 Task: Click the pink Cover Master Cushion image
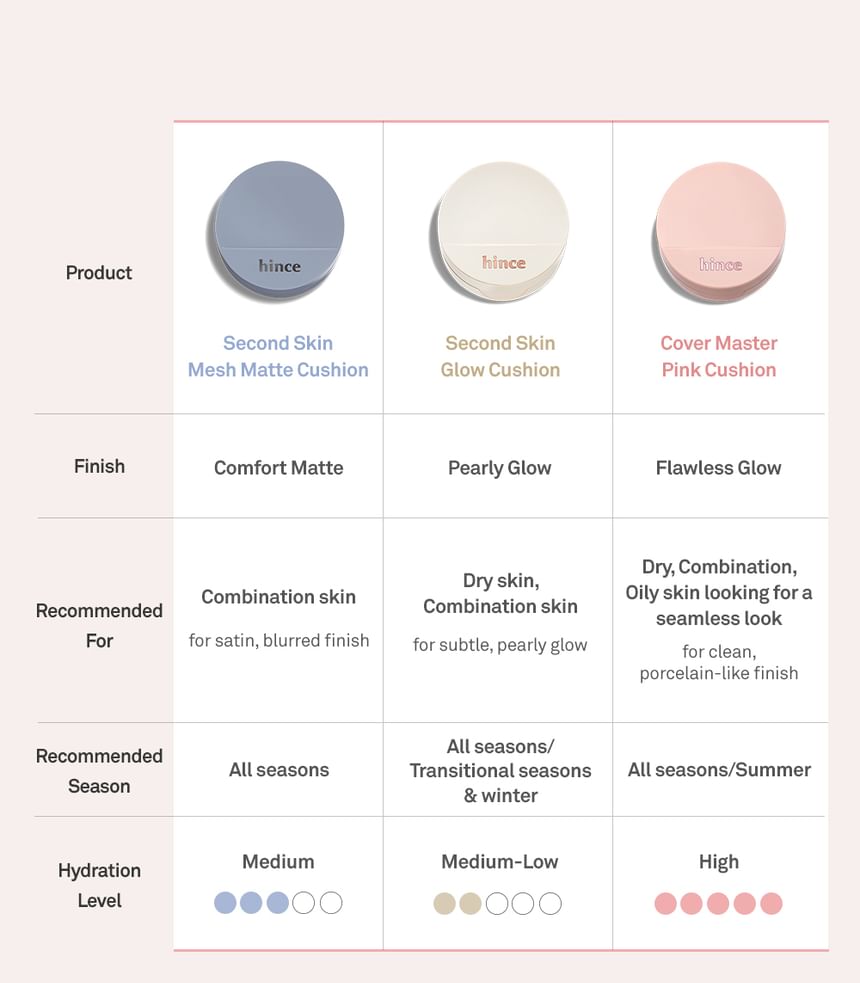pos(720,232)
